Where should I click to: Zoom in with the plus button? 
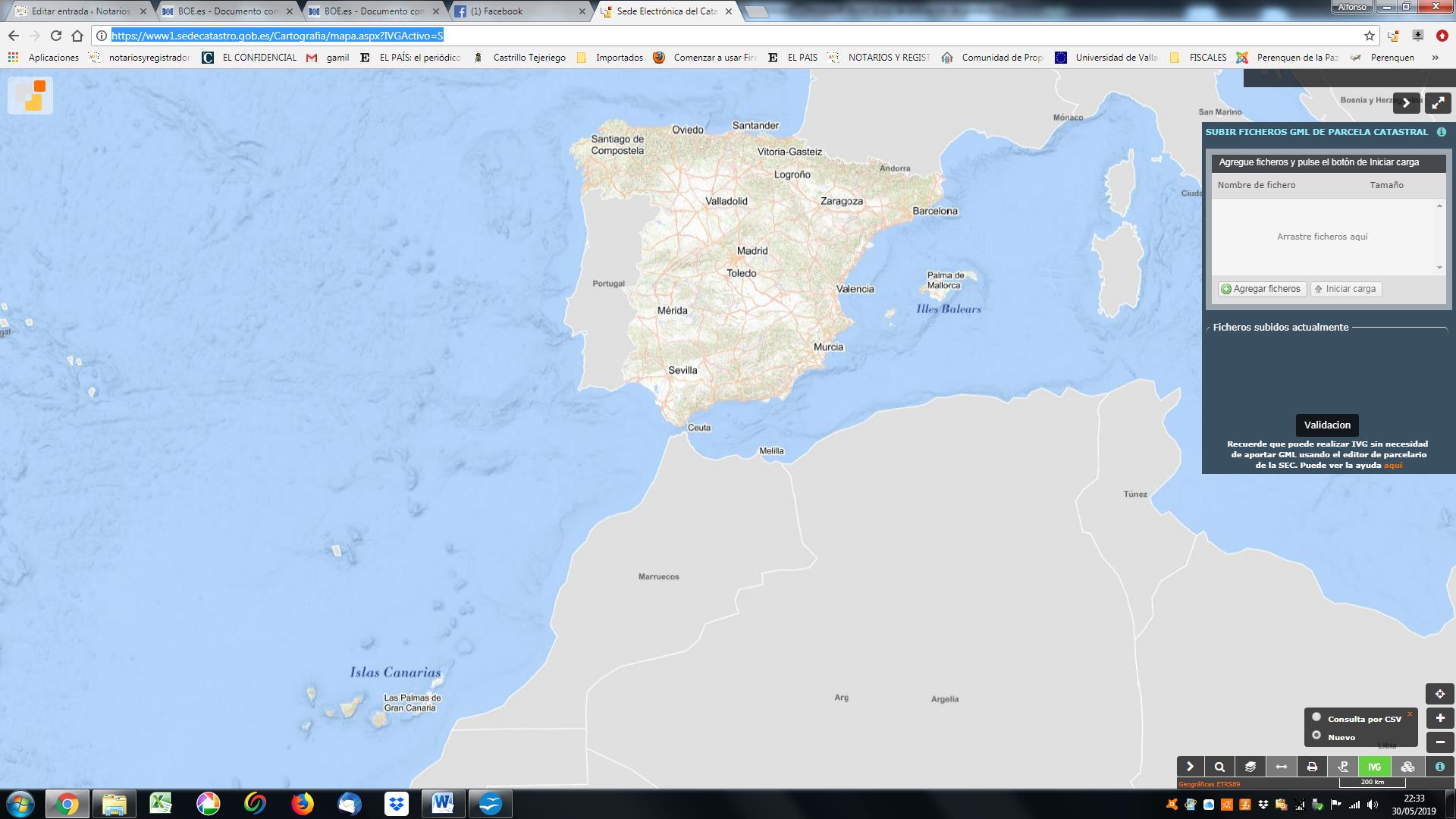1439,718
